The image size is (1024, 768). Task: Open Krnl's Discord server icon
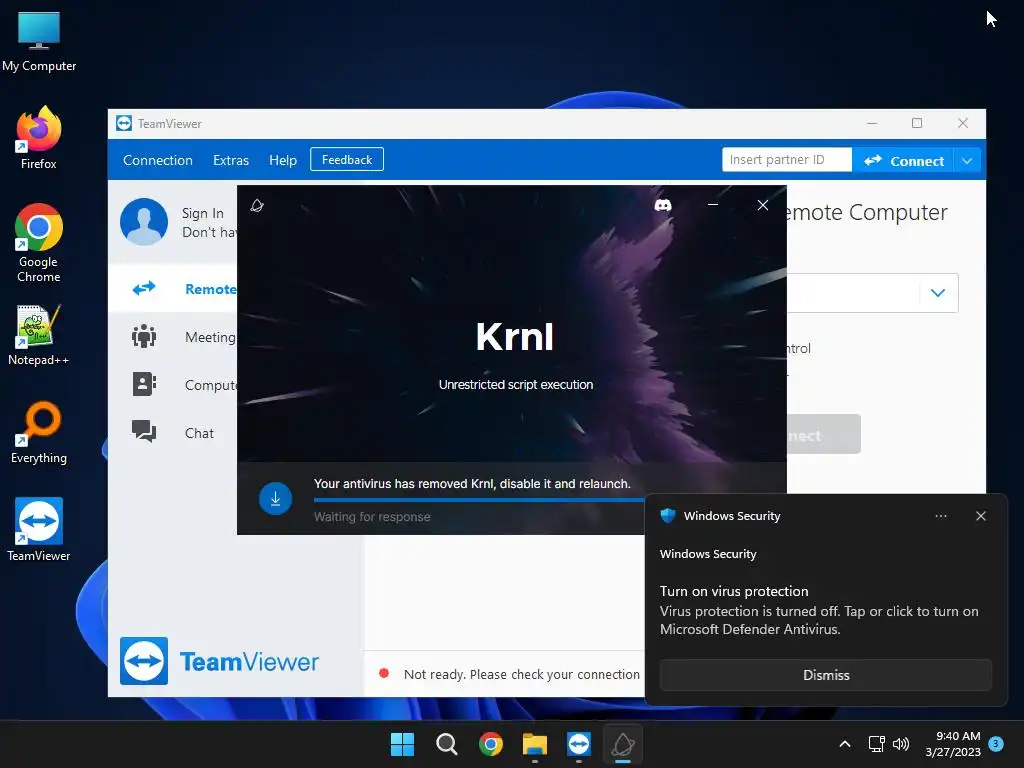coord(663,205)
